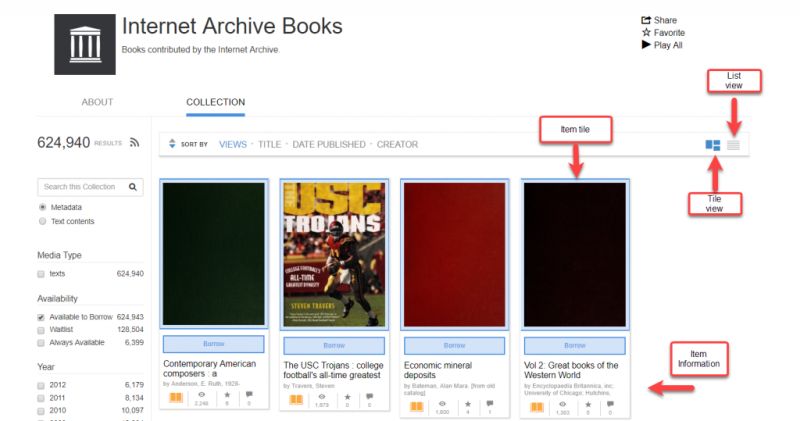Screen dimensions: 800x421
Task: Click reviews comment icon under Vol 2: Great books
Action: 610,404
